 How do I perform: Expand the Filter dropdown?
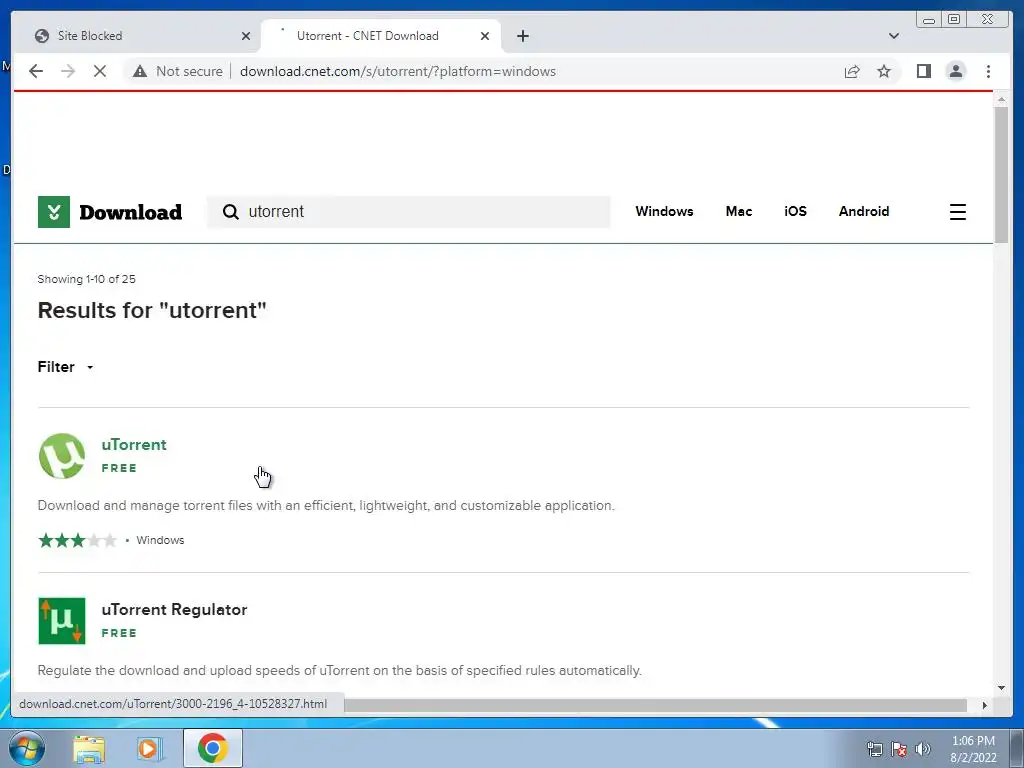(65, 366)
